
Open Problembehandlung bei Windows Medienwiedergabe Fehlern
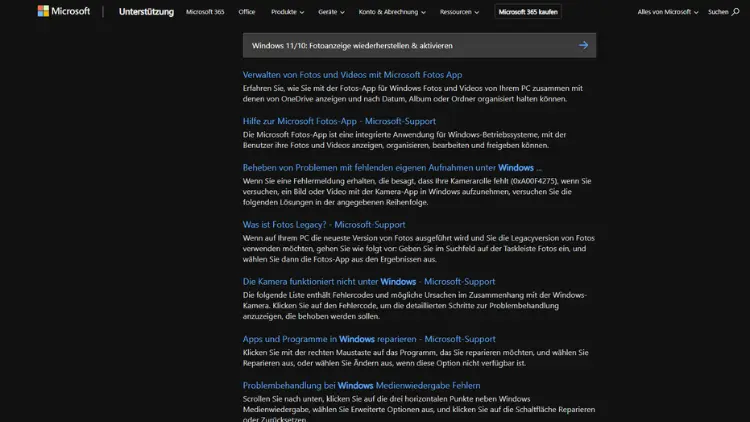[x=361, y=385]
